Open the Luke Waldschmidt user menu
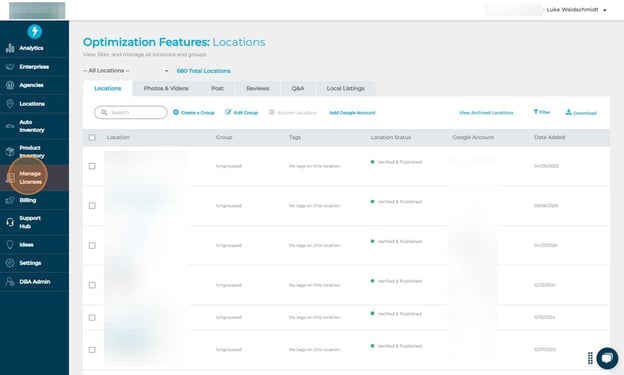 (x=575, y=10)
